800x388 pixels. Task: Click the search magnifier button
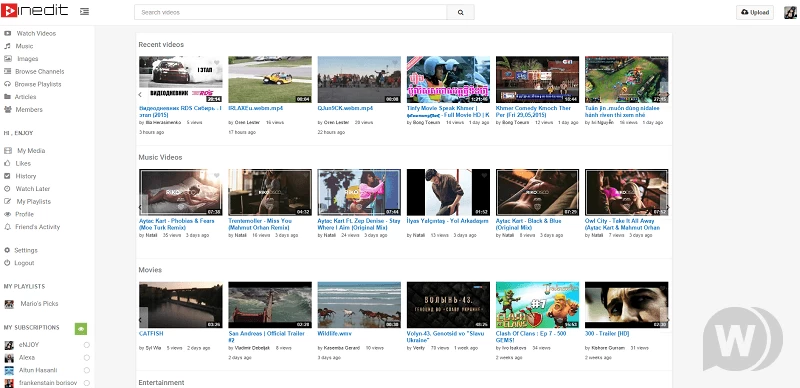460,12
